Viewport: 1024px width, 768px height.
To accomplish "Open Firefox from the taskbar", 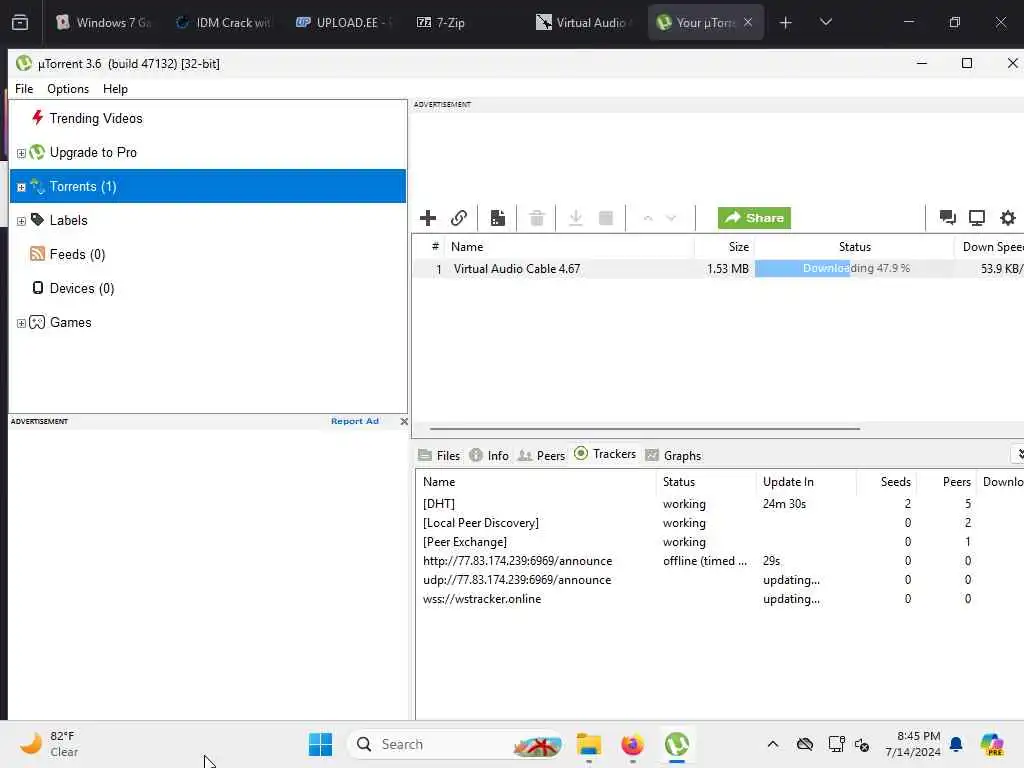I will coord(632,744).
